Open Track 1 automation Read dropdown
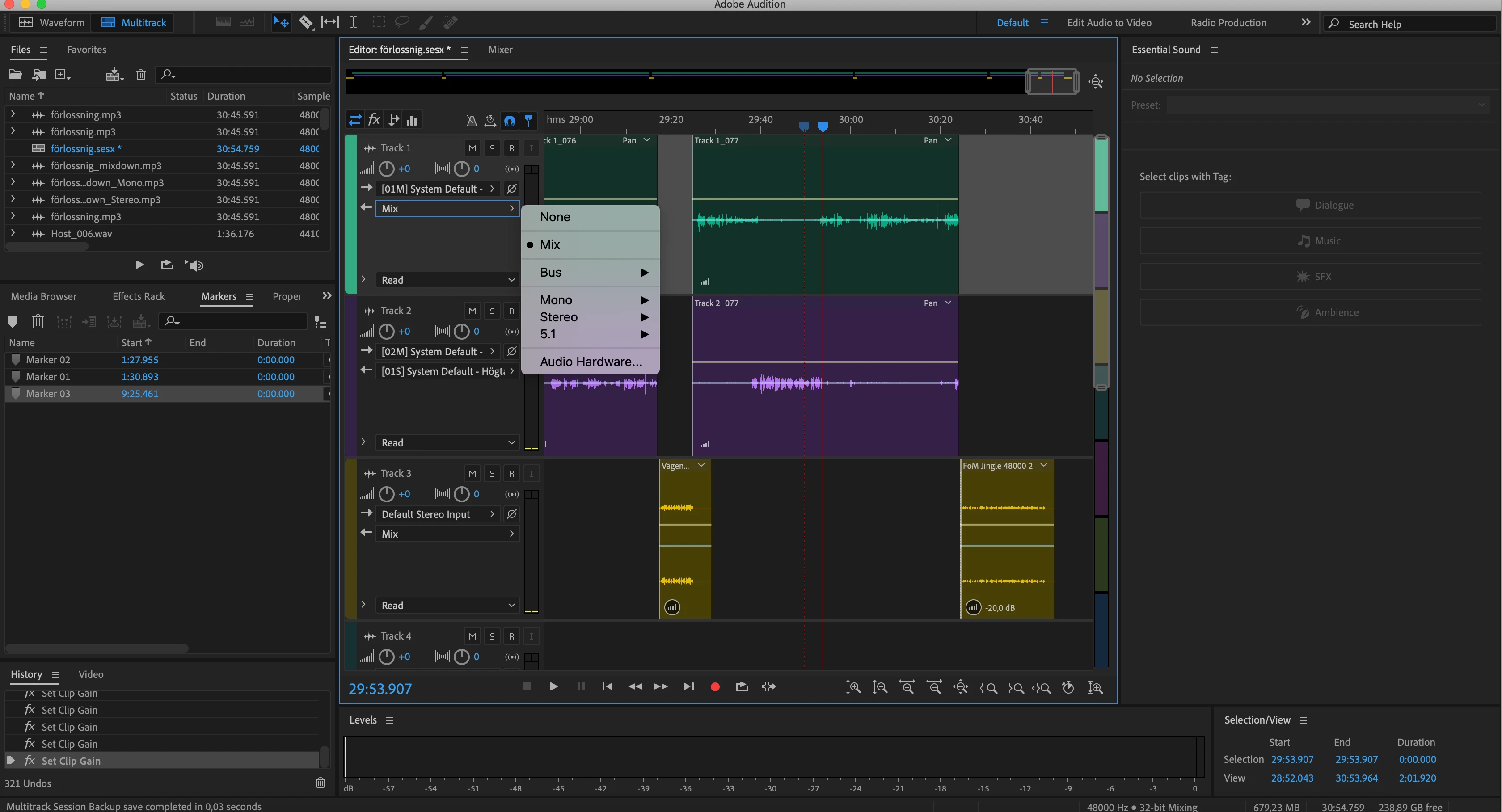1502x812 pixels. (447, 280)
